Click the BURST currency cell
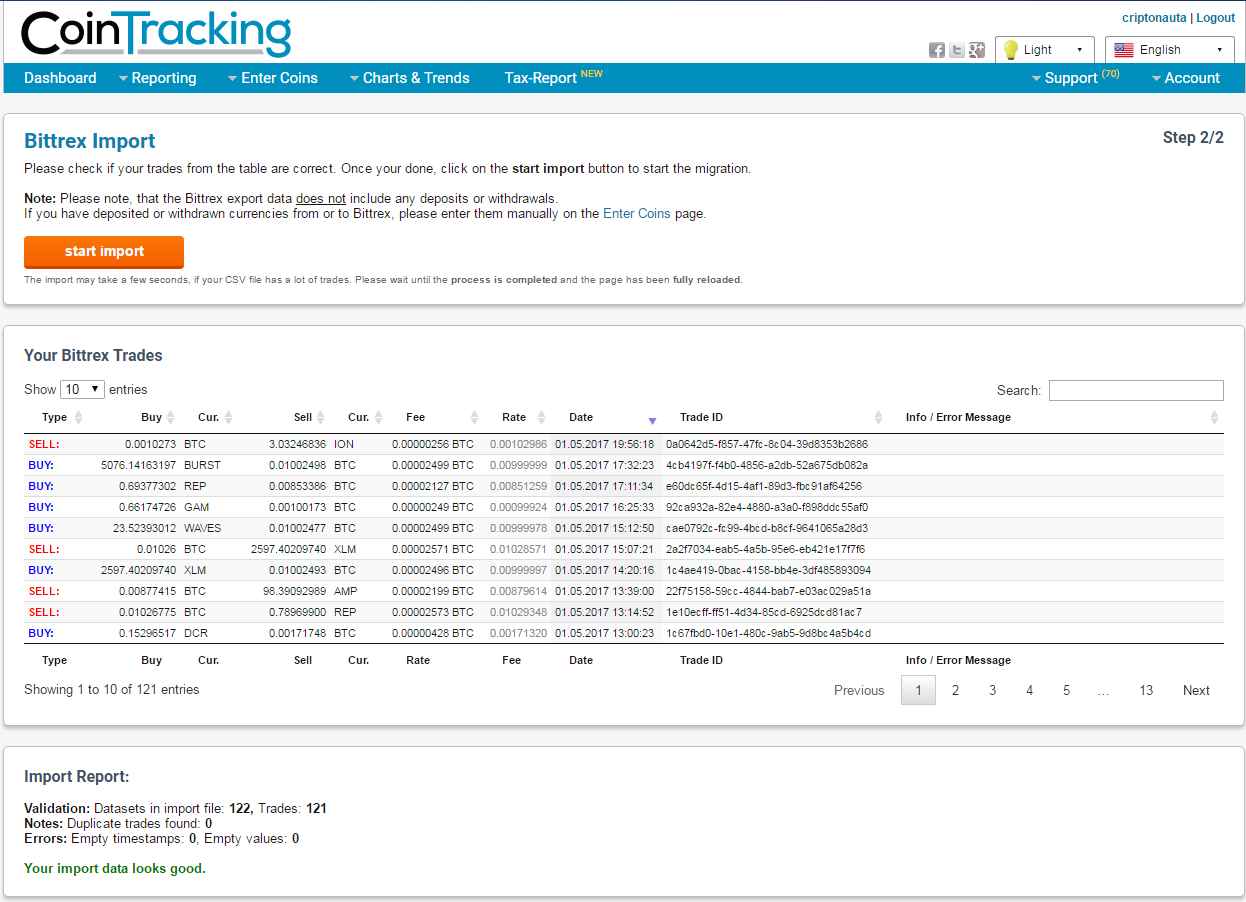 202,465
